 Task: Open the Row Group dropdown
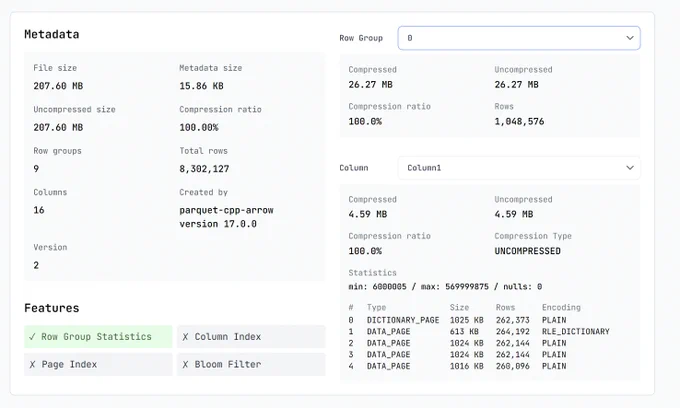pyautogui.click(x=519, y=38)
